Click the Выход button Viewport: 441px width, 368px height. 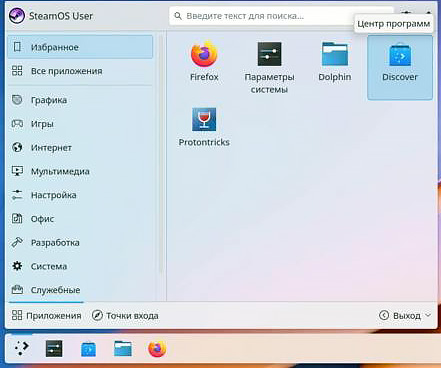coord(400,315)
